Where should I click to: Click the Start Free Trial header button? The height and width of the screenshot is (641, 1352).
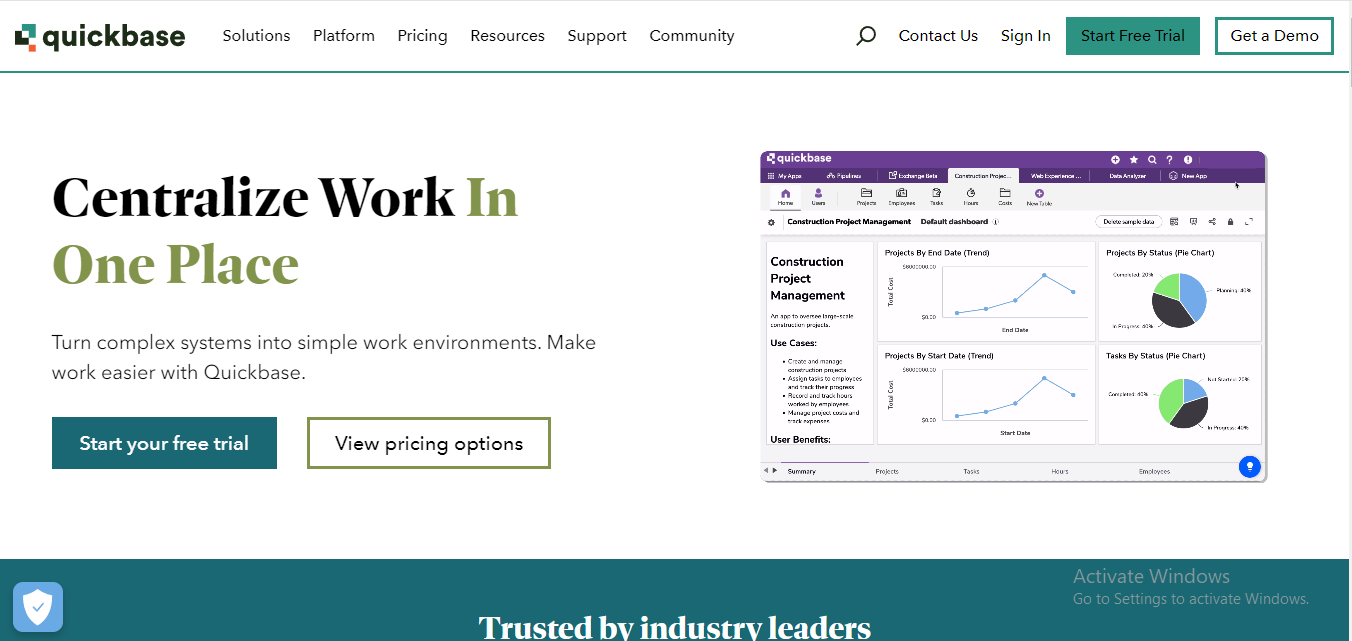click(1133, 36)
